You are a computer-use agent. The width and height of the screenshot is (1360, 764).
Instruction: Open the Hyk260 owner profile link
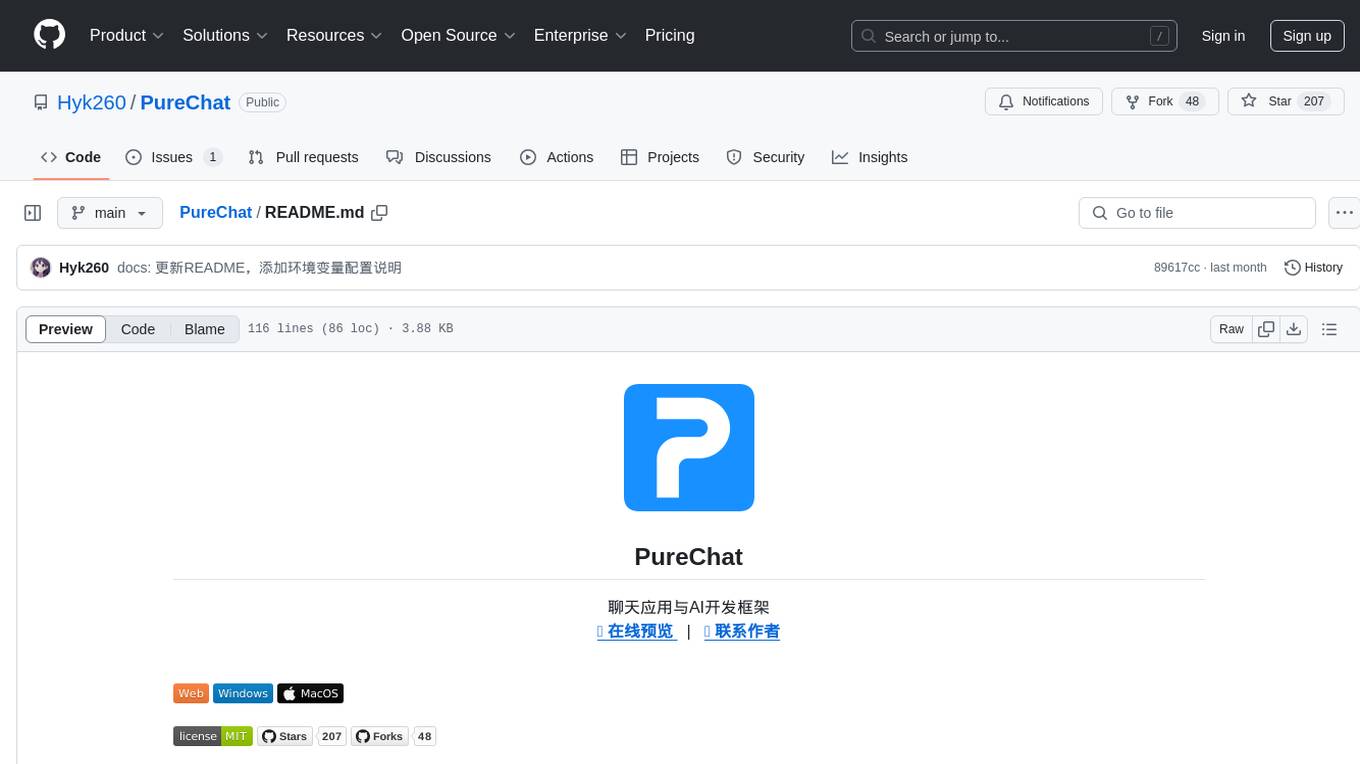pos(92,102)
